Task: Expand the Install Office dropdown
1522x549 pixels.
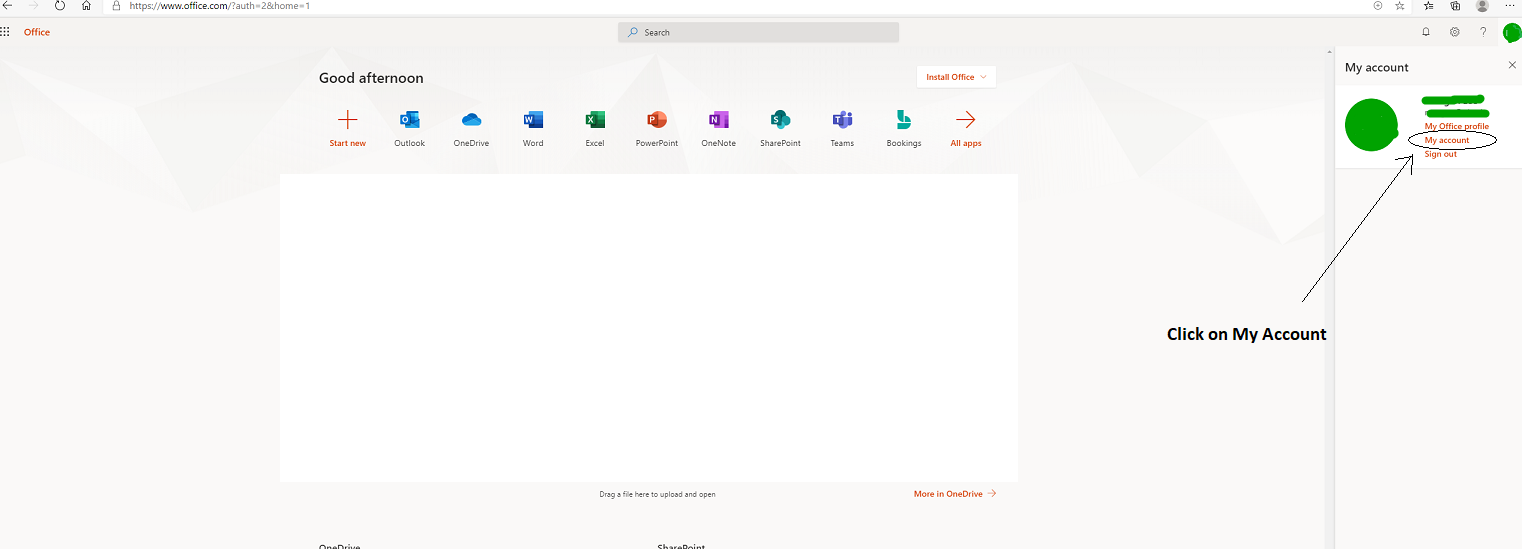Action: [x=956, y=77]
